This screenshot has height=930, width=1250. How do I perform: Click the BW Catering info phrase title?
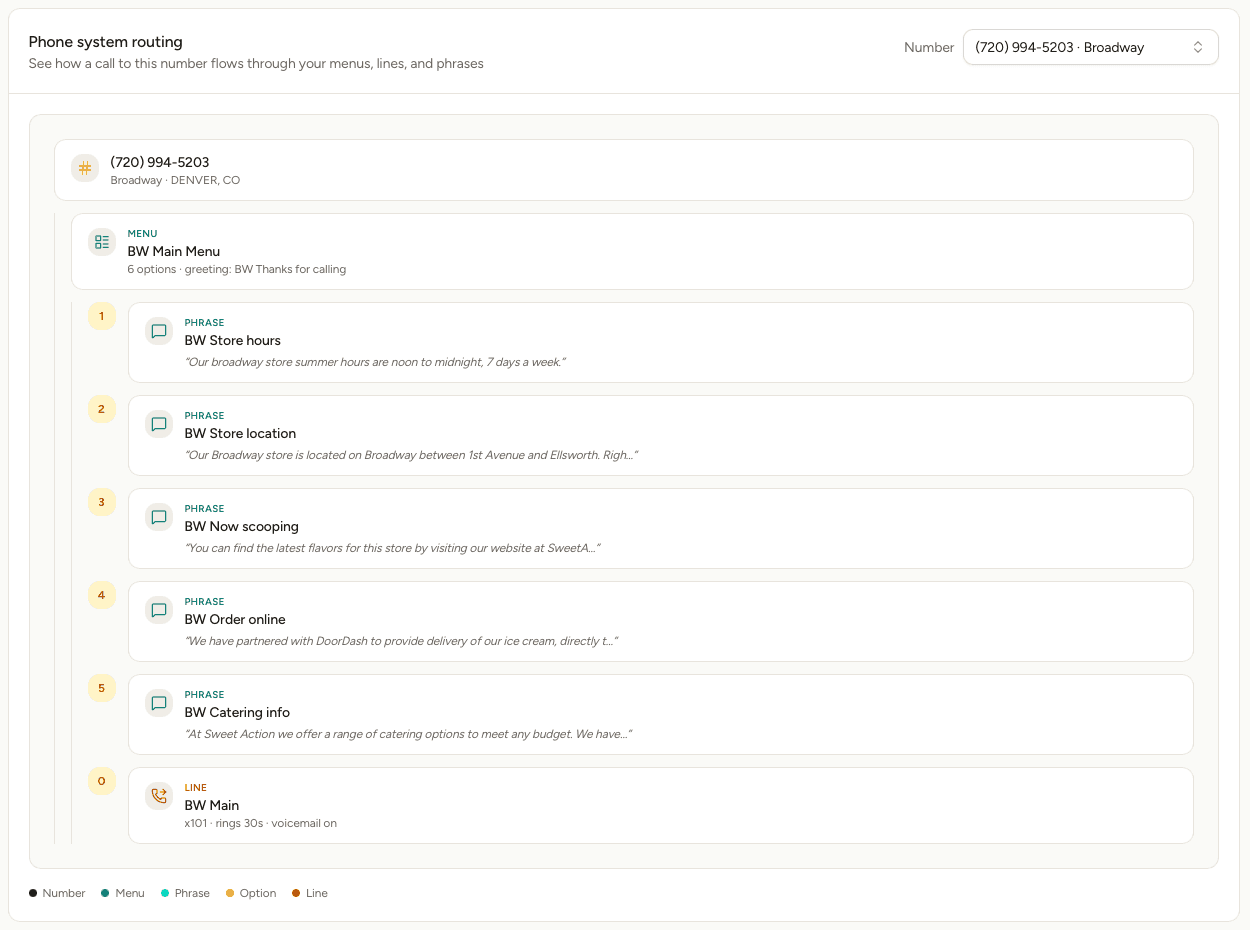(237, 712)
